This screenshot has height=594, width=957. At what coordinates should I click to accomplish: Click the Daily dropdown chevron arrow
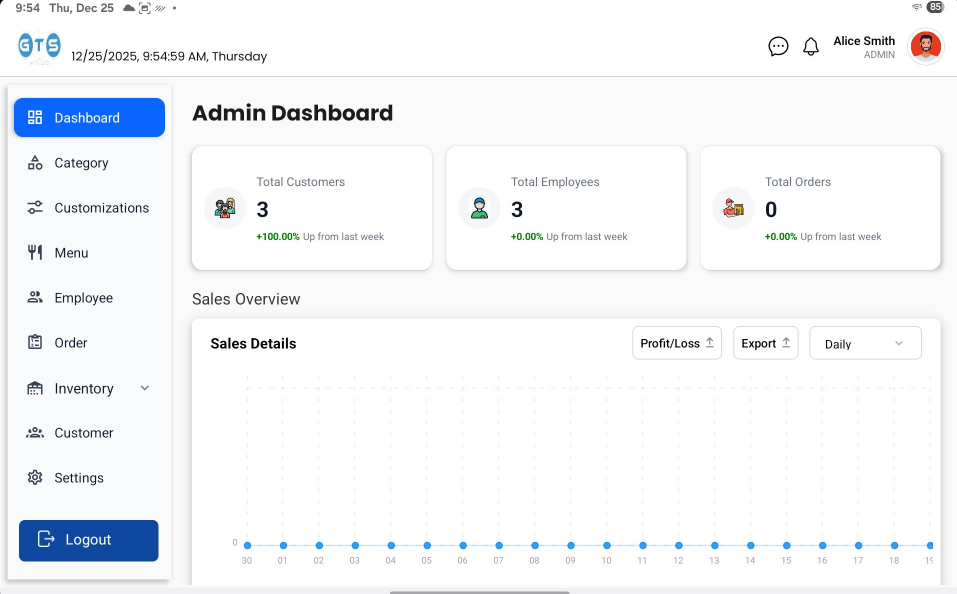(898, 343)
